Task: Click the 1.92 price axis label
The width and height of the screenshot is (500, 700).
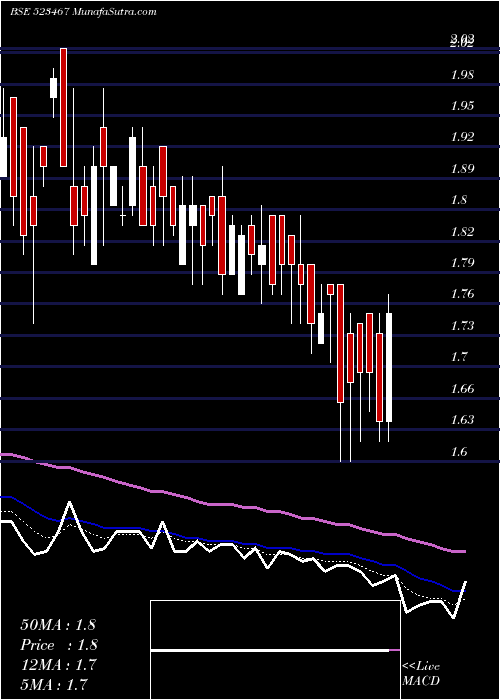Action: pos(461,137)
